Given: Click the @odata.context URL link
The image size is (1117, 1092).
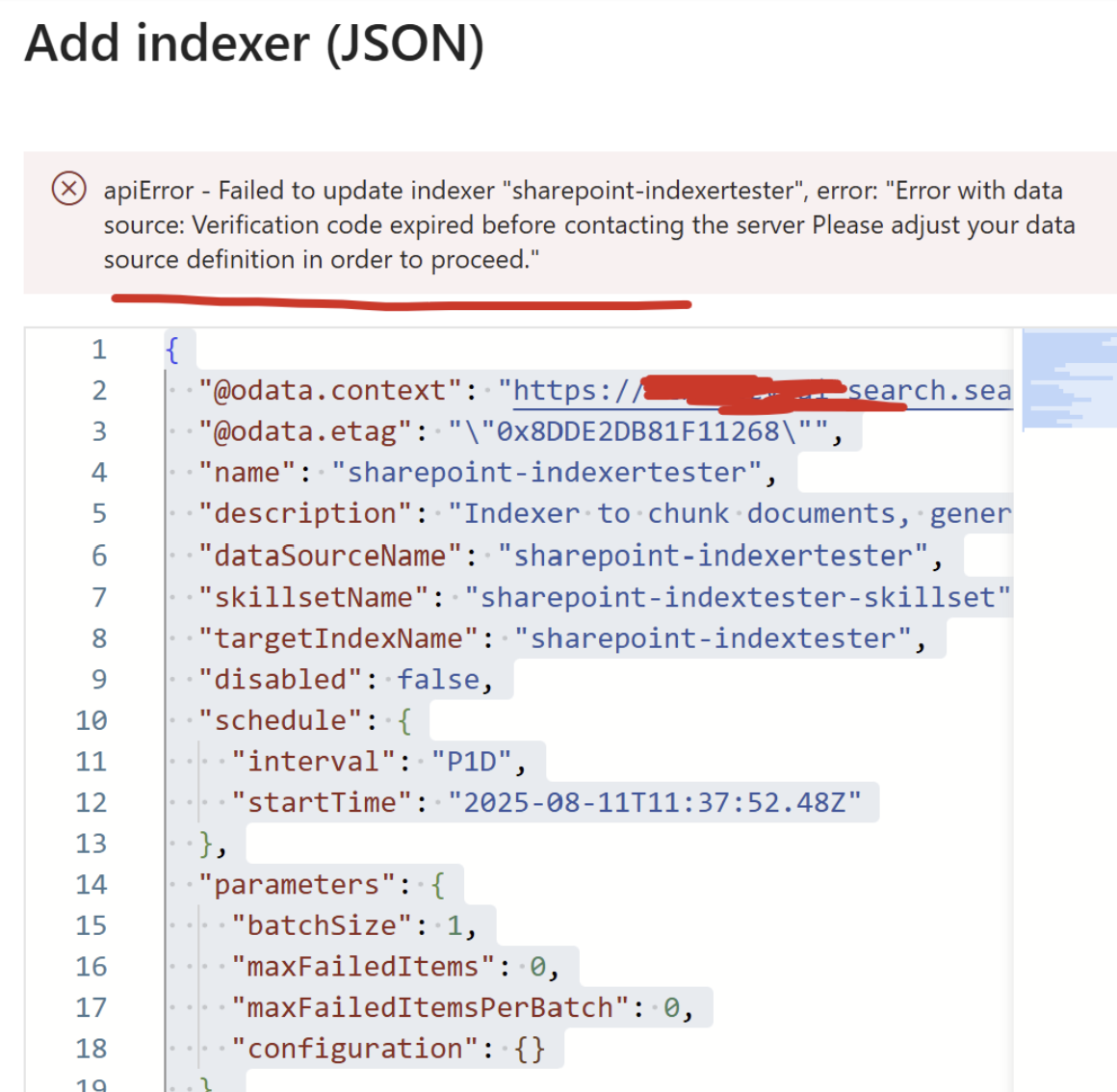Looking at the screenshot, I should (763, 390).
